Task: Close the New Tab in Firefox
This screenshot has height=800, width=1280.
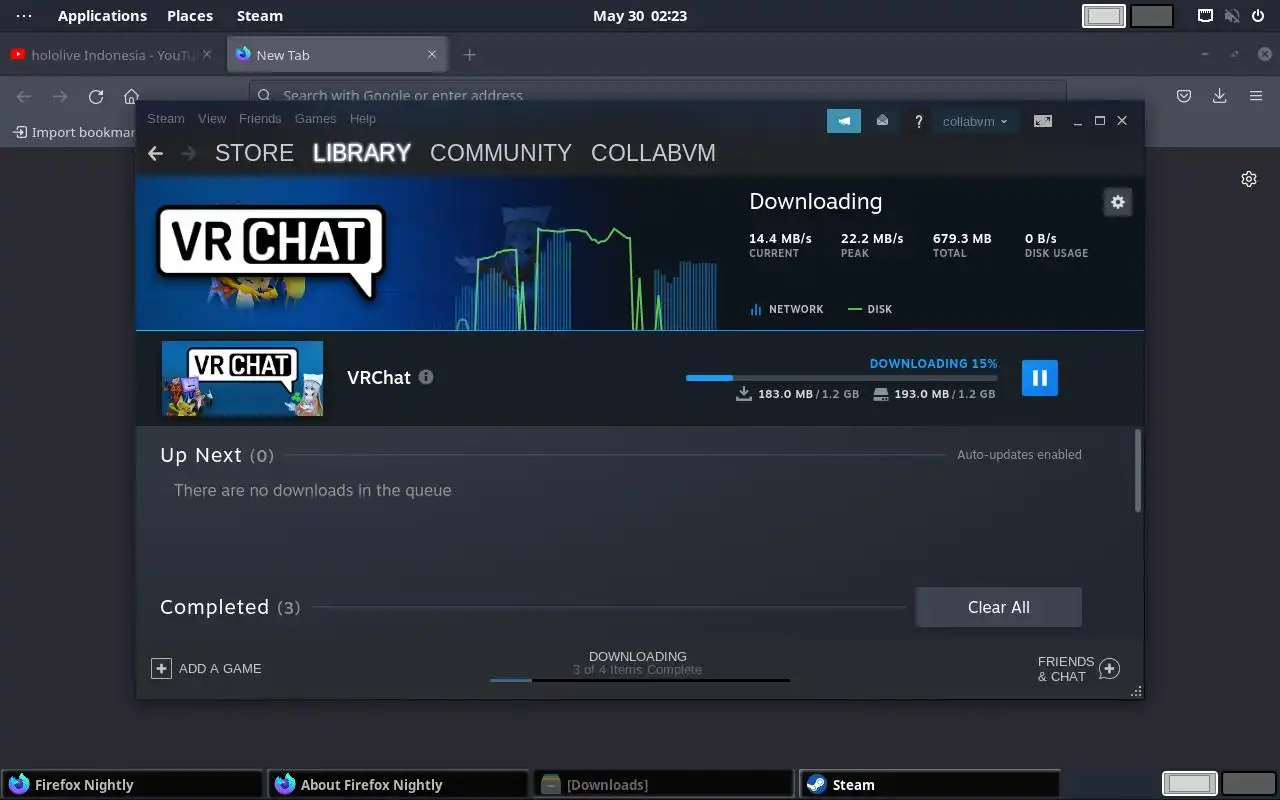Action: click(x=432, y=55)
